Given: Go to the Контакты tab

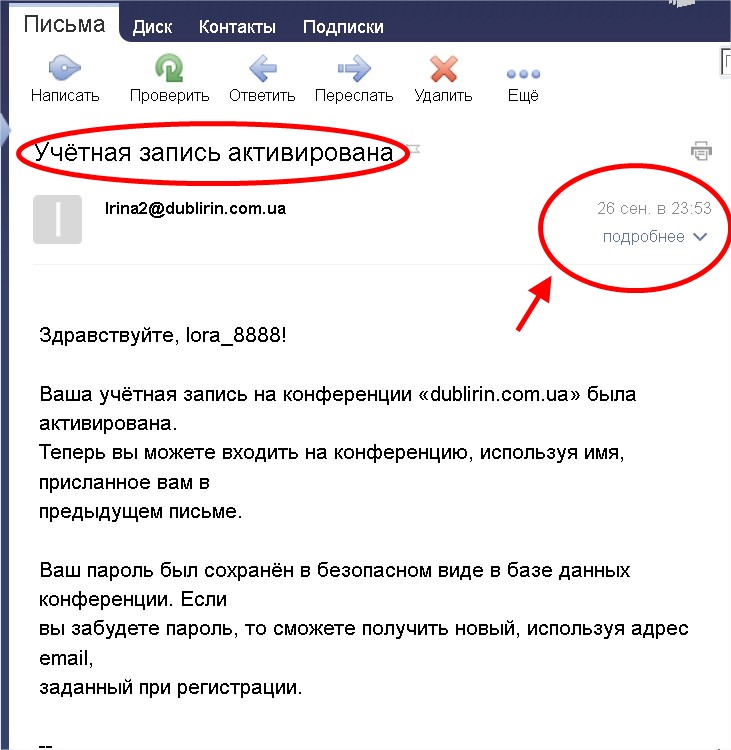Looking at the screenshot, I should (x=237, y=27).
